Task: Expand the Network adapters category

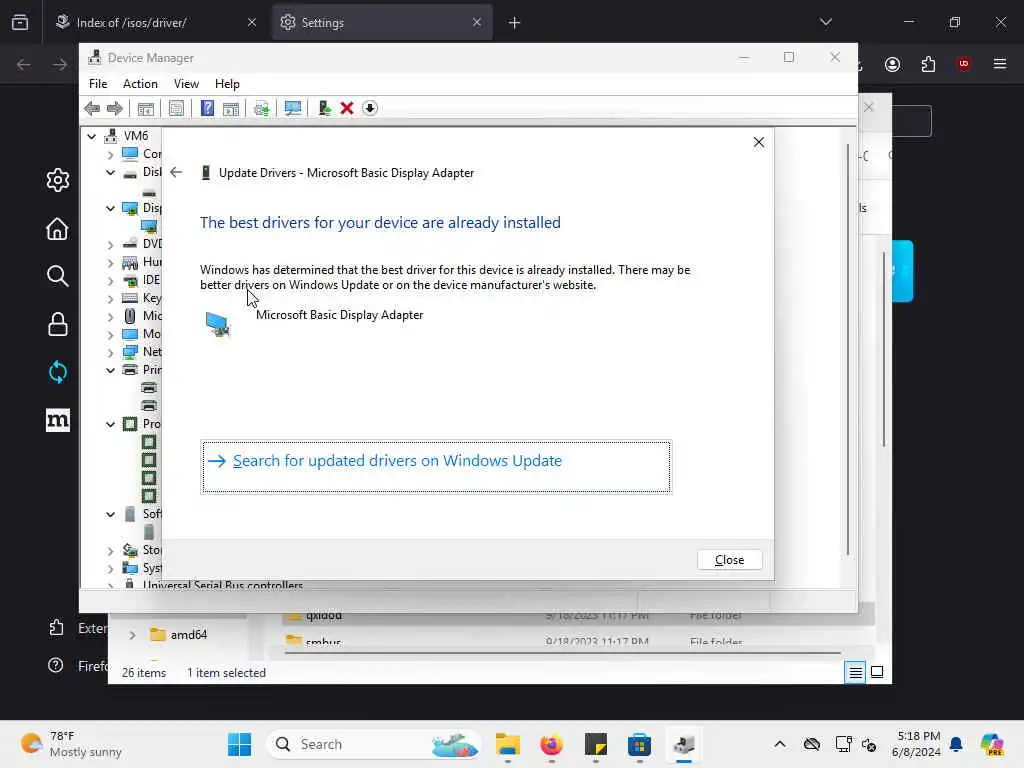Action: click(110, 353)
